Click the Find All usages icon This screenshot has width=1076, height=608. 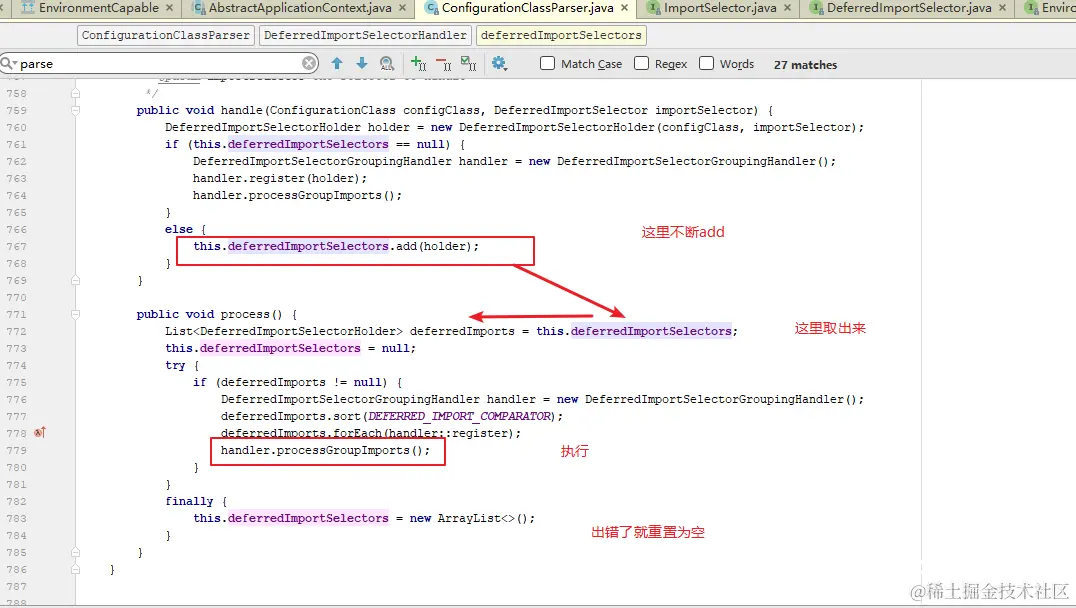tap(387, 64)
